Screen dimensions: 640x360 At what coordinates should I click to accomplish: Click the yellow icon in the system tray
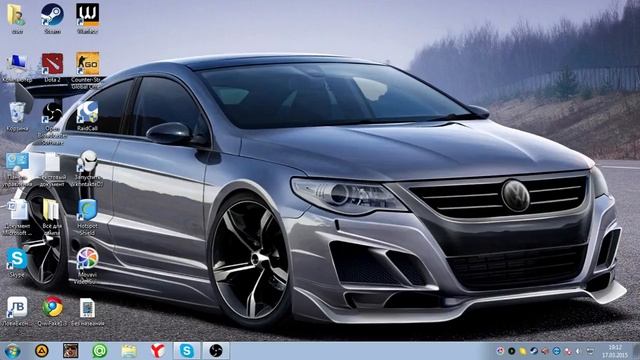[x=522, y=351]
